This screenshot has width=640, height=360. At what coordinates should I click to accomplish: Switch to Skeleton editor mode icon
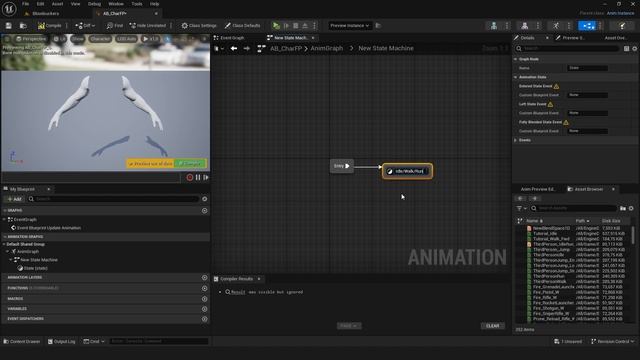(494, 26)
